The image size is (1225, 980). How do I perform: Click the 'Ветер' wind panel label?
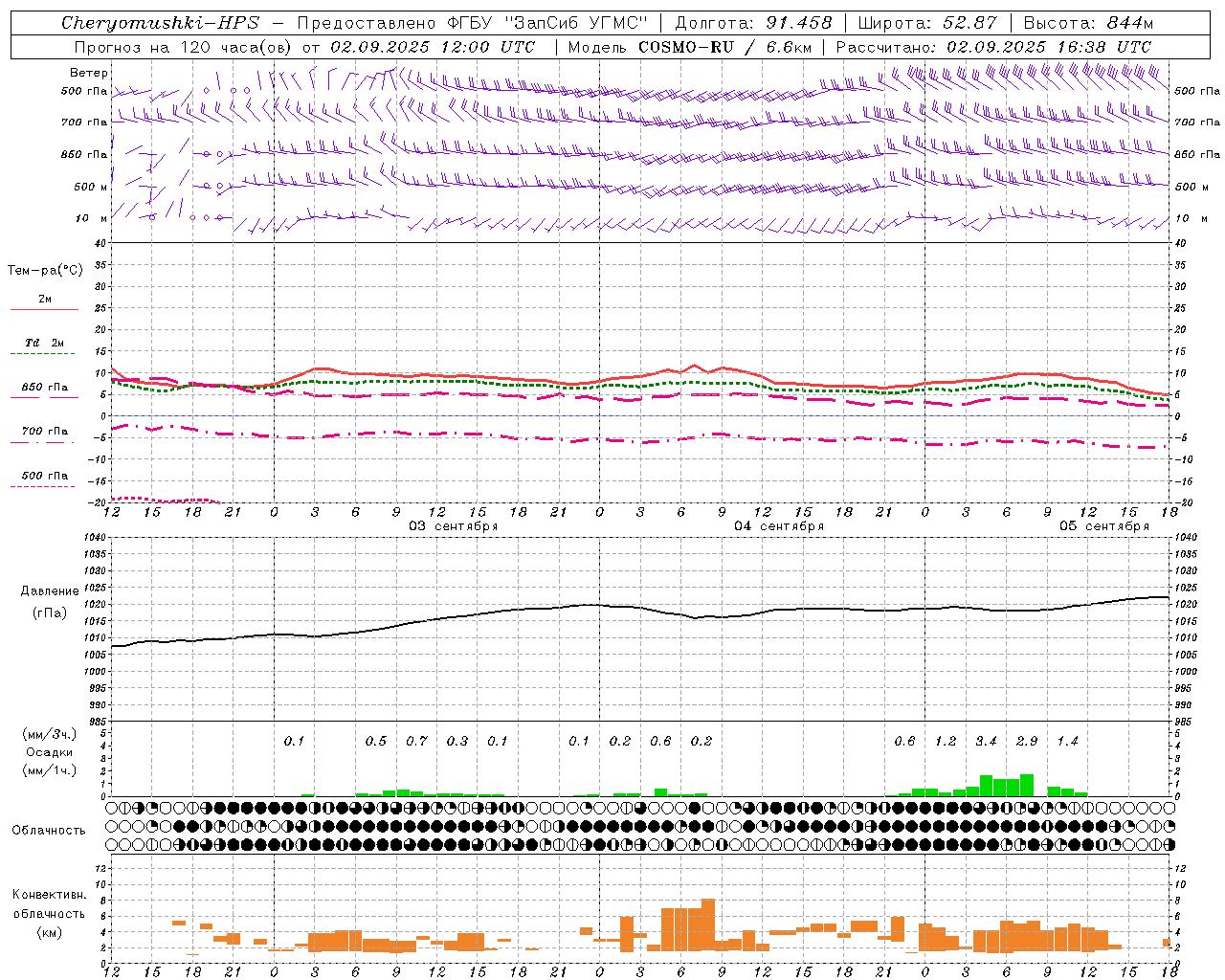click(89, 73)
